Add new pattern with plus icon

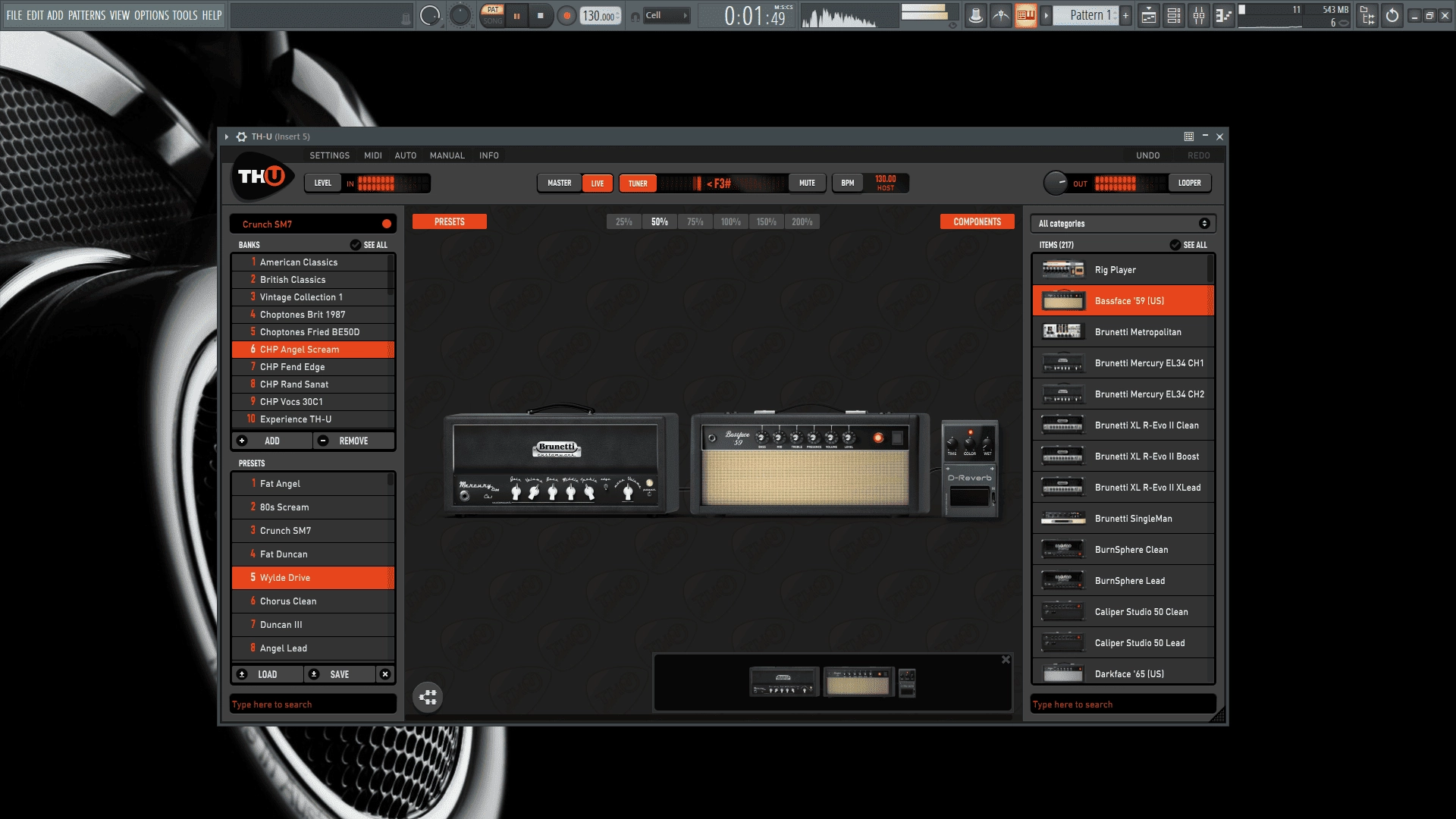point(1126,15)
